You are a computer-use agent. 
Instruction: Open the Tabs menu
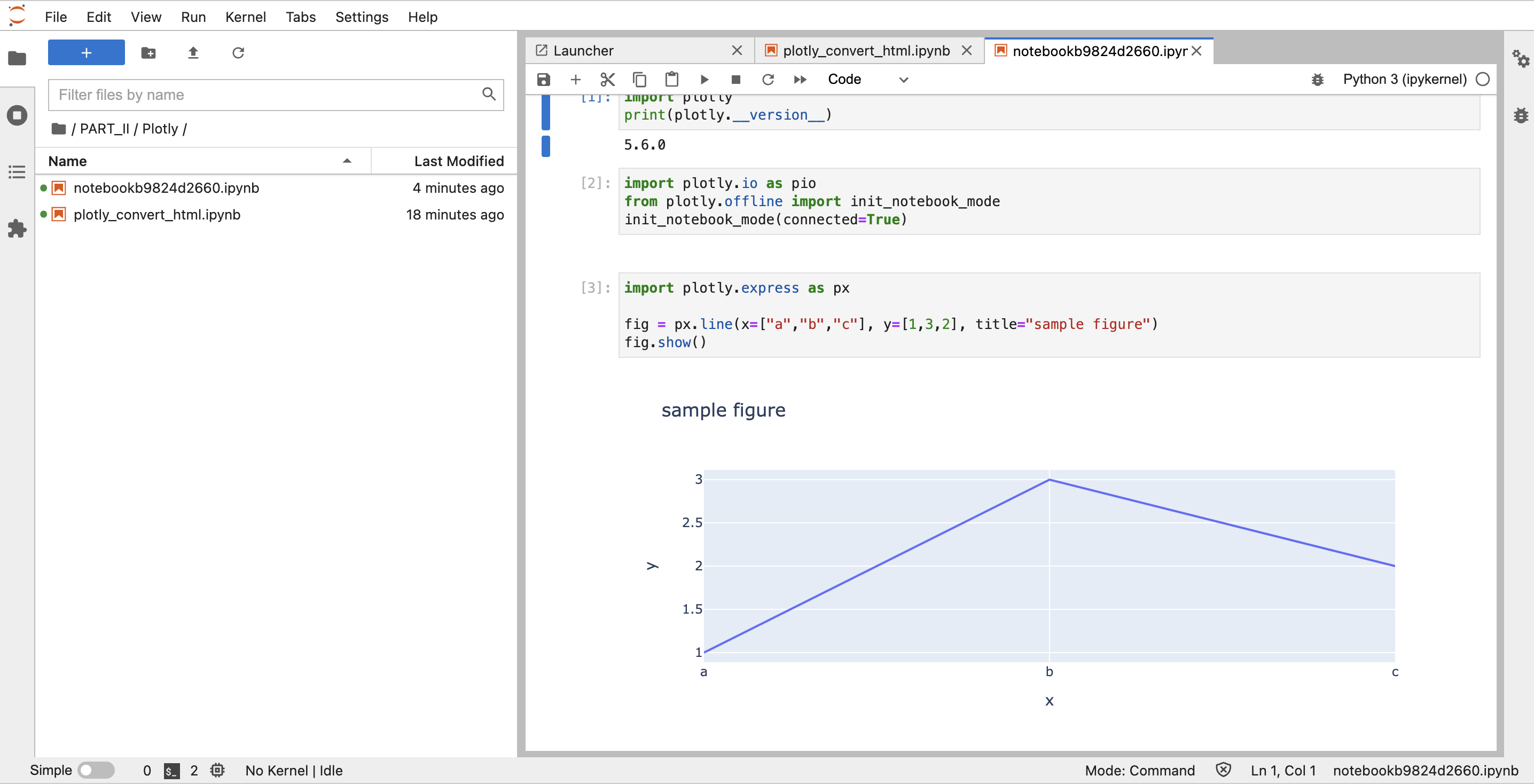click(x=301, y=17)
